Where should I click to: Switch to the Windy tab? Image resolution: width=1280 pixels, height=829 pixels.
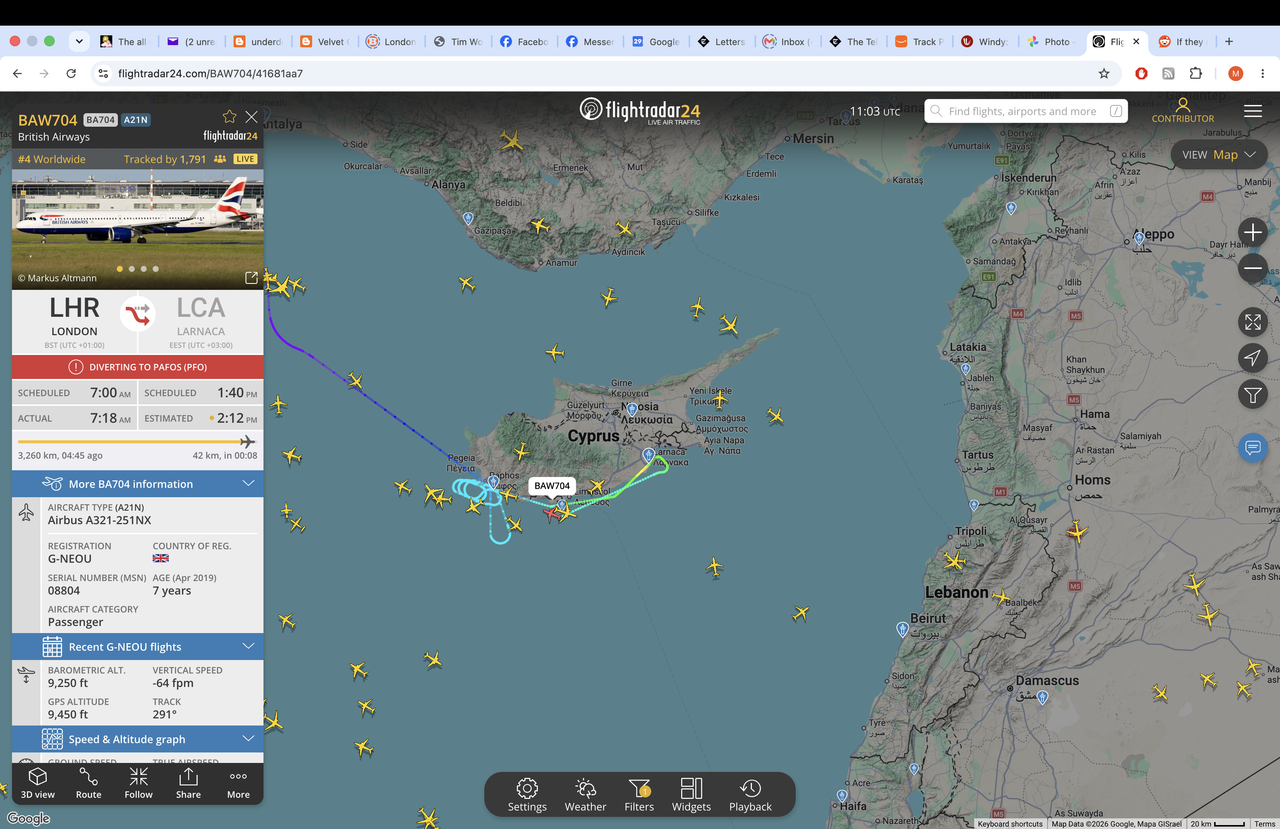click(986, 42)
